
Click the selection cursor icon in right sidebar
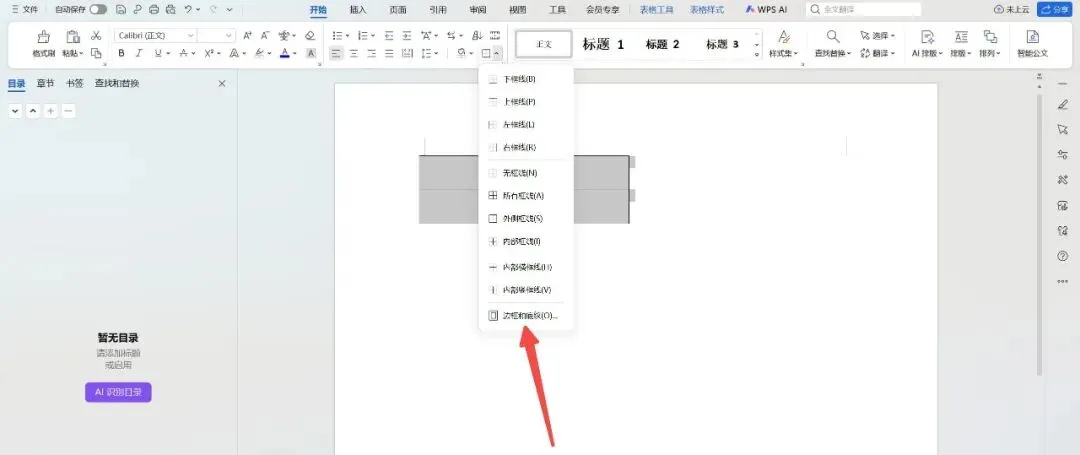[1062, 129]
